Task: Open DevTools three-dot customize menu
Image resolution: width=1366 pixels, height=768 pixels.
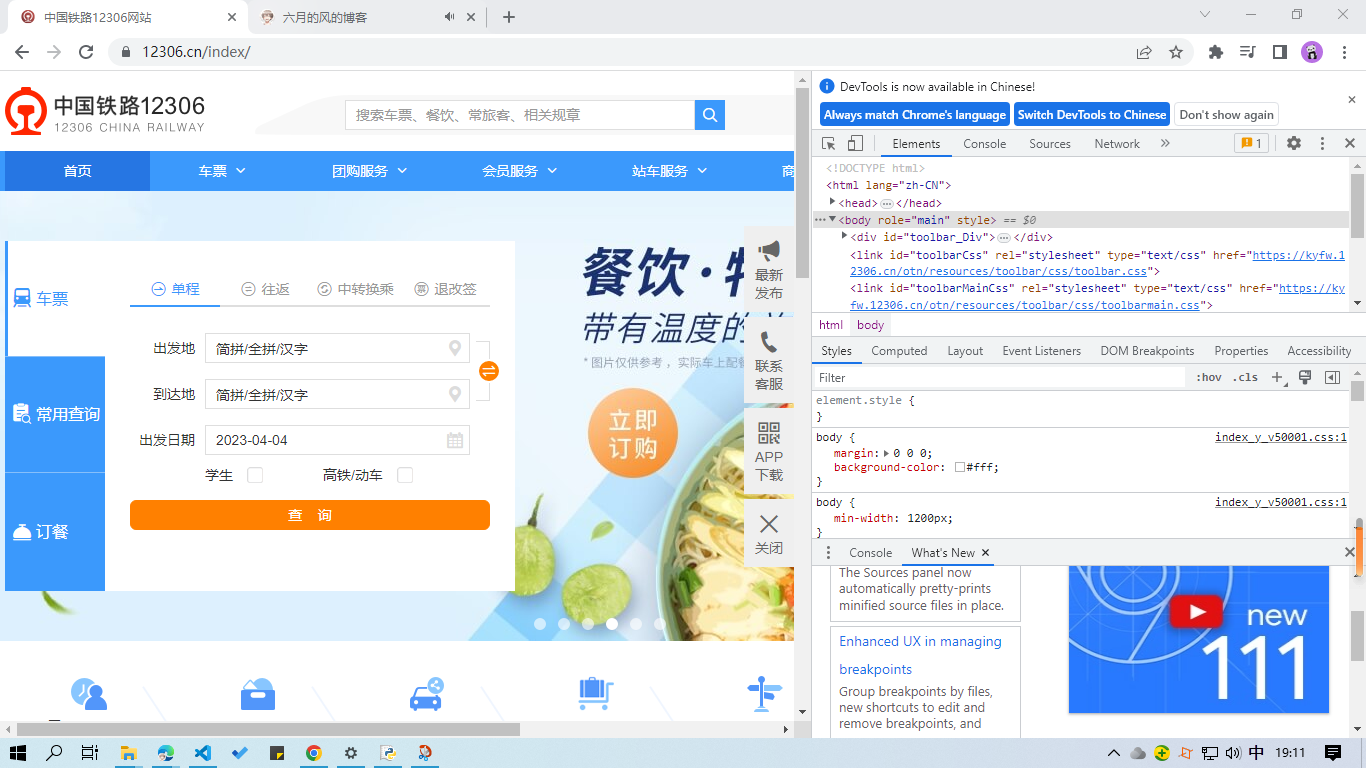Action: point(1322,144)
